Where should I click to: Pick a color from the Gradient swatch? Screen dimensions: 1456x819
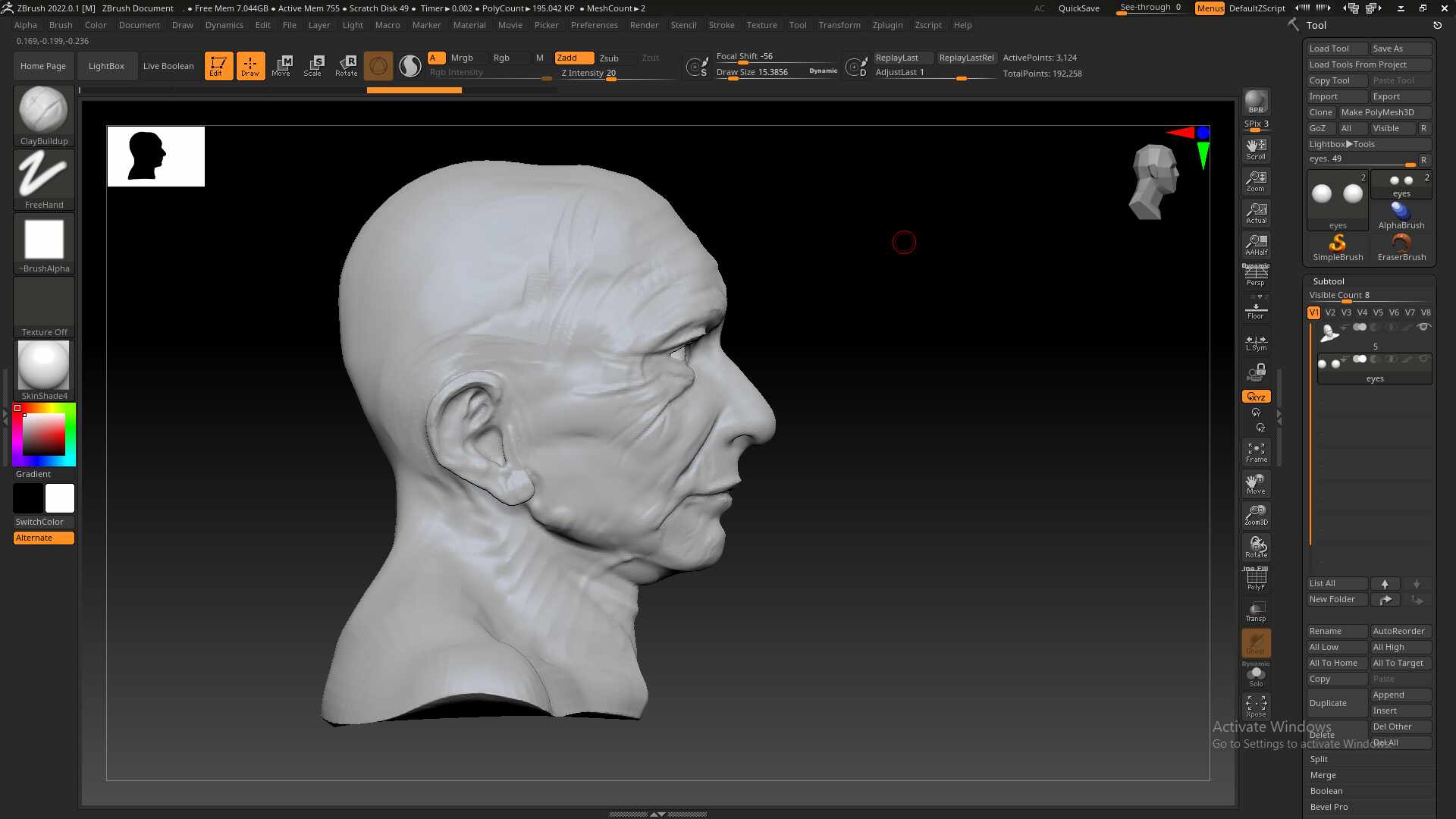43,435
